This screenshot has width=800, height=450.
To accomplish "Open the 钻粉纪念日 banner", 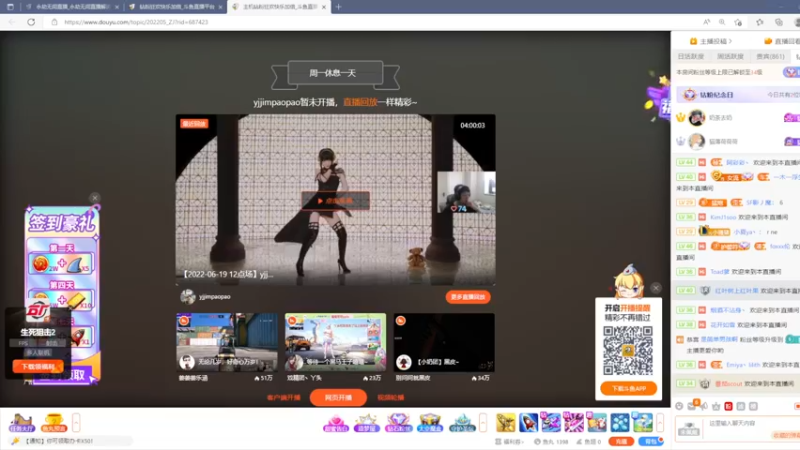I will [738, 94].
